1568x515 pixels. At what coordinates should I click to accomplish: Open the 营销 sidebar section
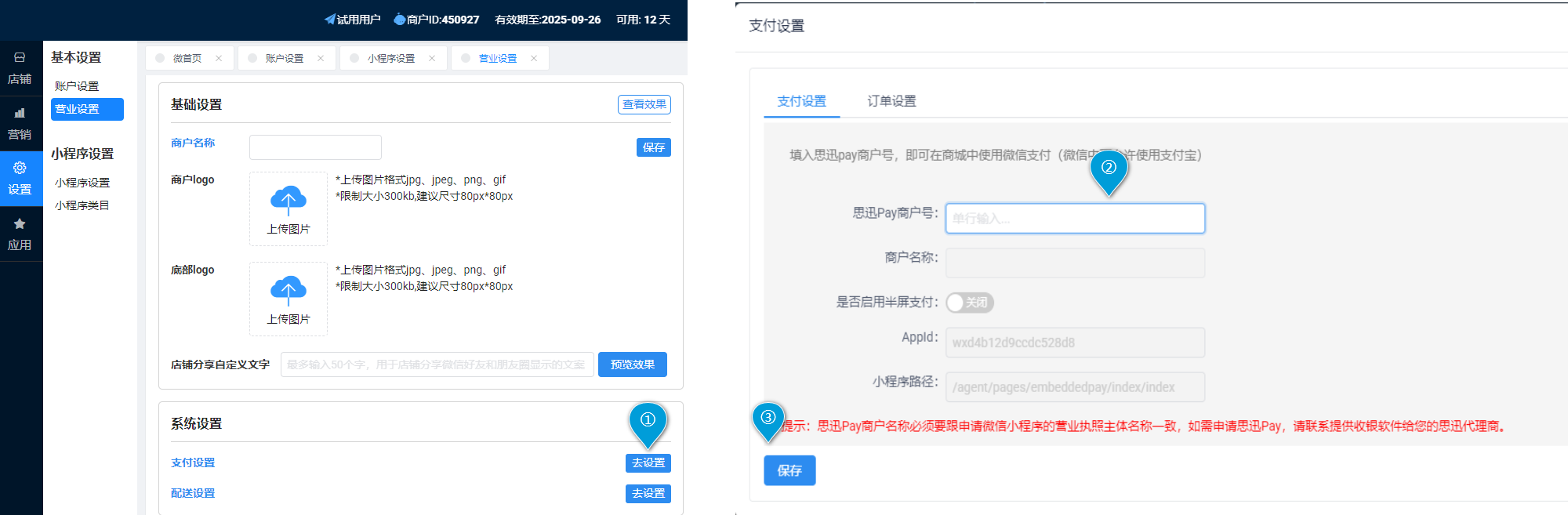(x=20, y=124)
